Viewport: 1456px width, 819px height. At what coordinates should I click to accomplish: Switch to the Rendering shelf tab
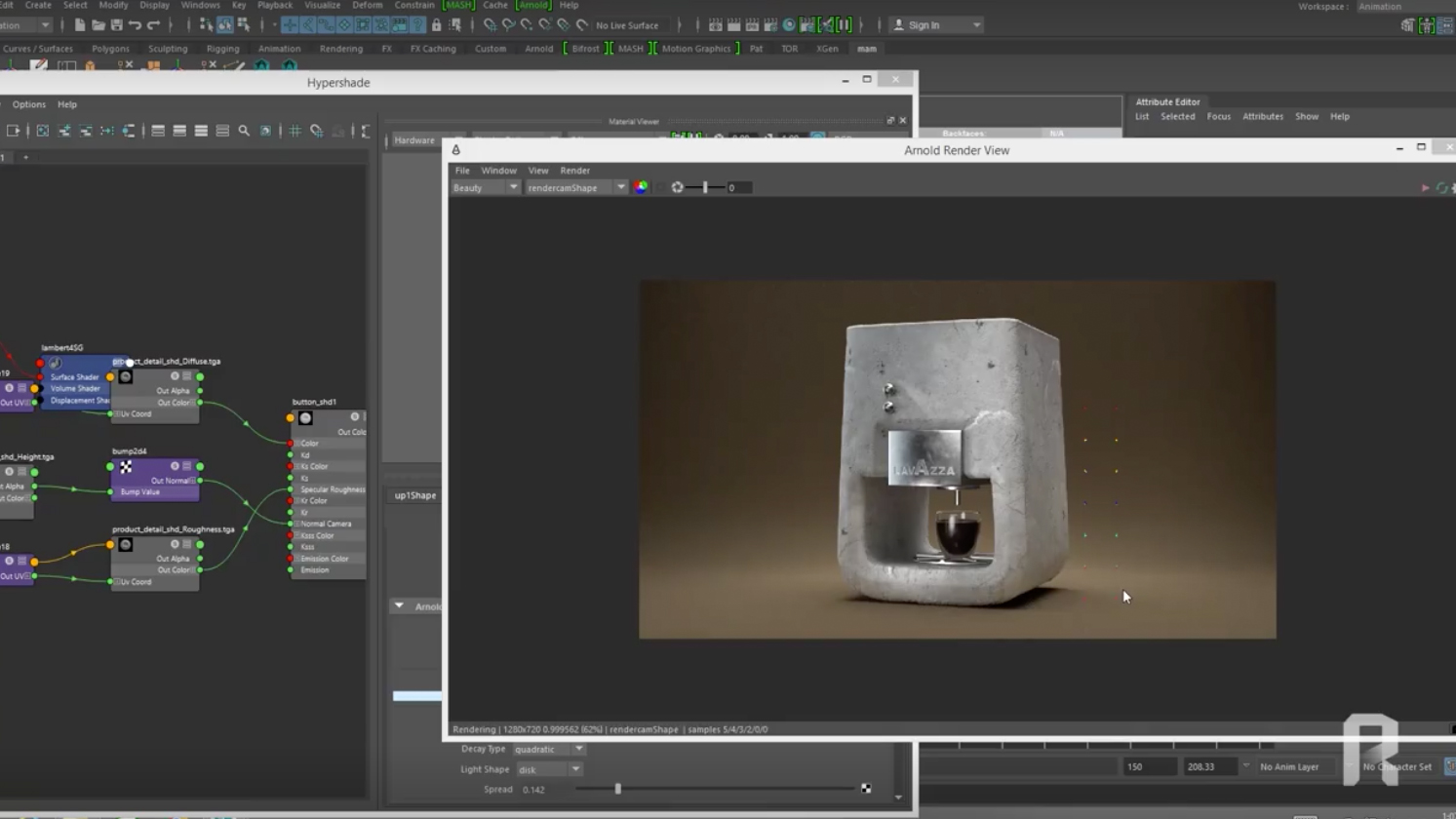coord(340,49)
